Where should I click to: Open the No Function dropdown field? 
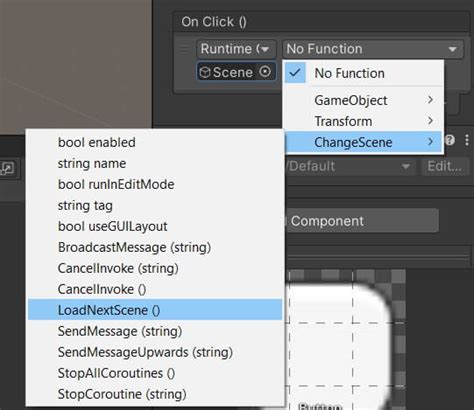click(372, 49)
